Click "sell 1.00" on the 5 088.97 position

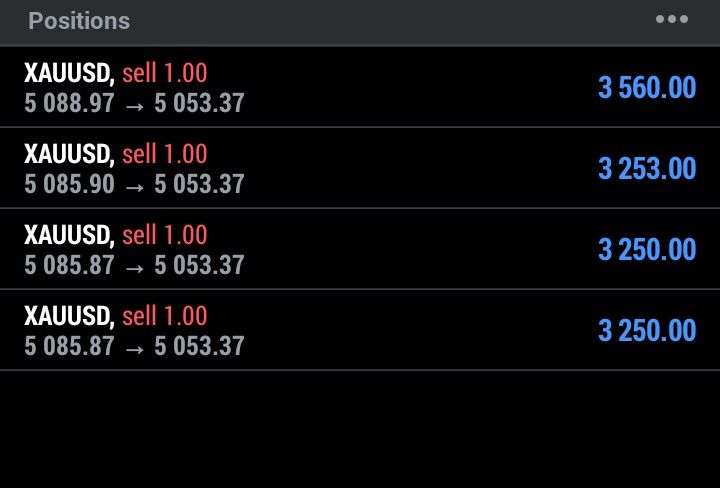pyautogui.click(x=164, y=72)
